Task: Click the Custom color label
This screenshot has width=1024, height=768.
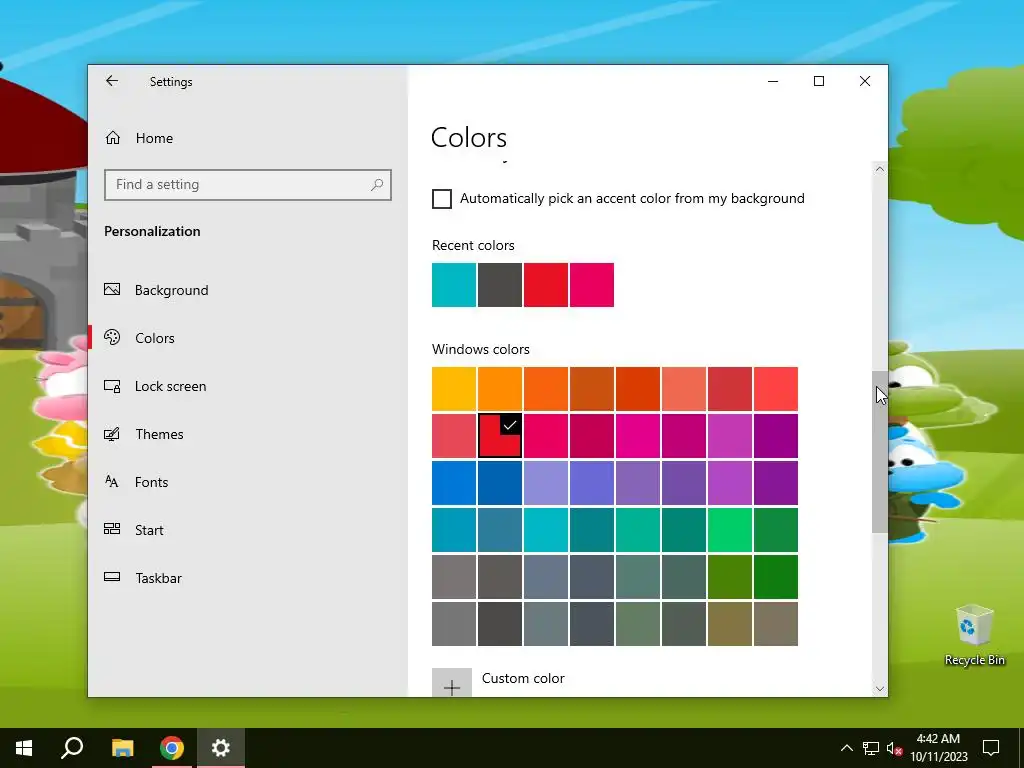Action: [x=523, y=679]
